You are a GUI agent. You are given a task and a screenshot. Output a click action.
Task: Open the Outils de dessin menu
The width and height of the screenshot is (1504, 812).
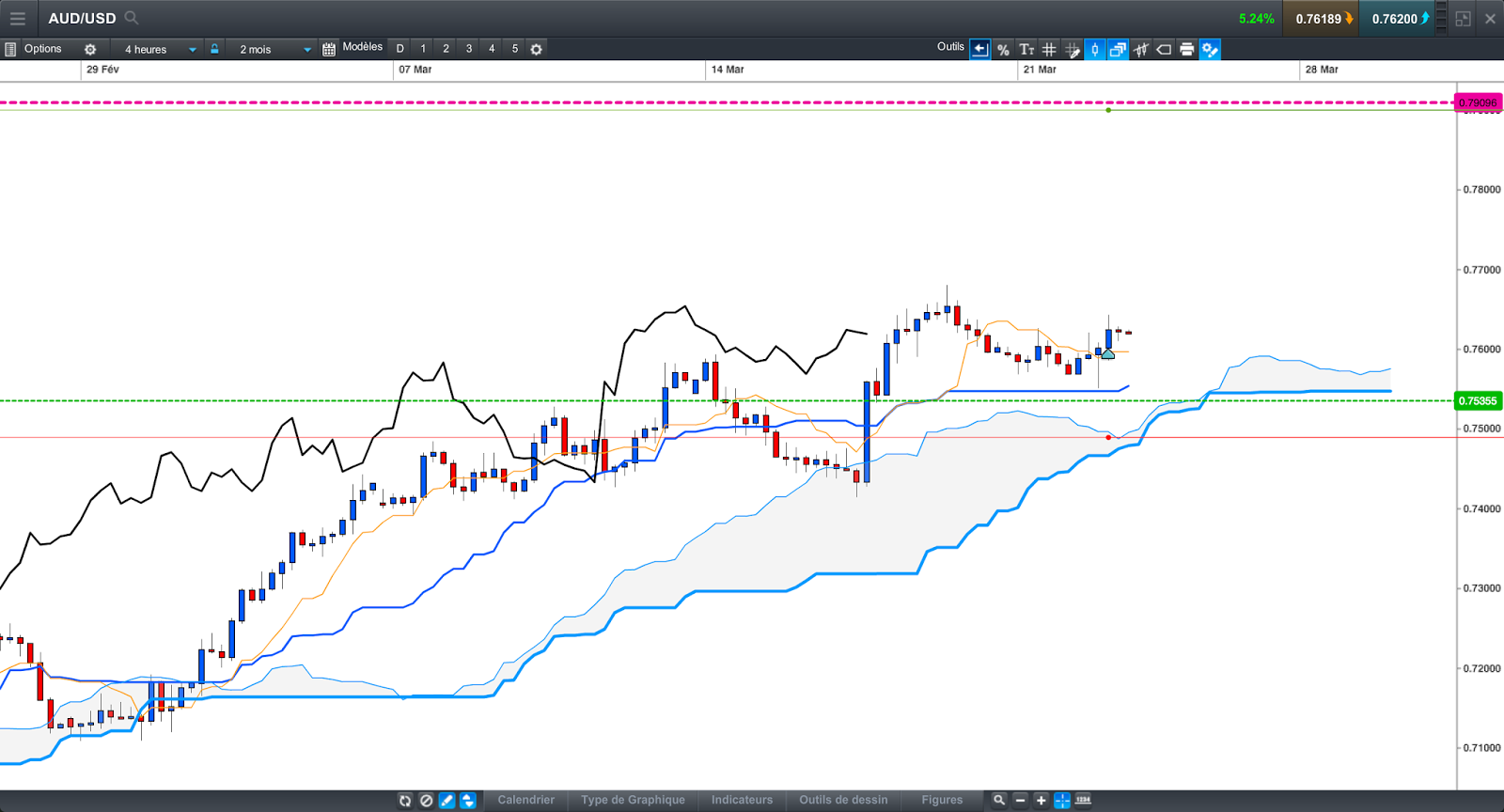click(843, 800)
